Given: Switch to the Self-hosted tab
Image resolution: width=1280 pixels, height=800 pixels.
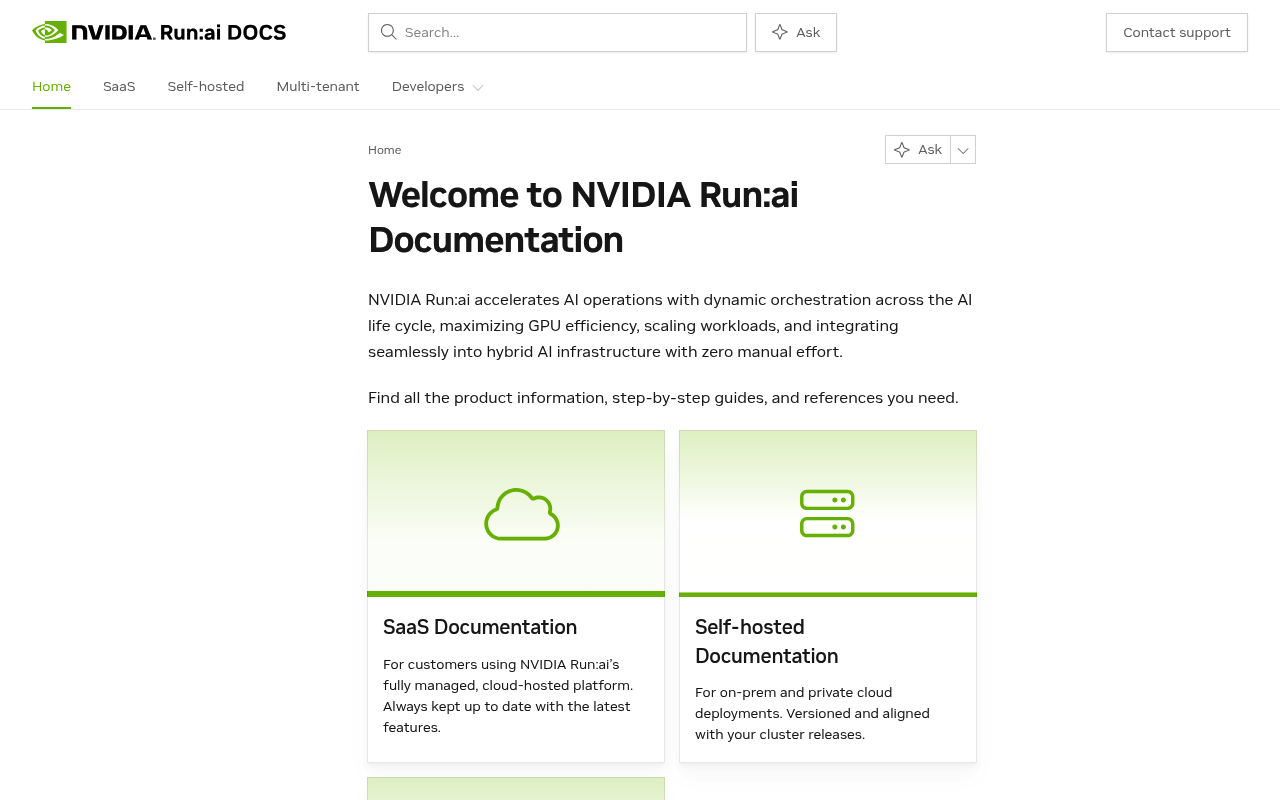Looking at the screenshot, I should click(x=206, y=87).
